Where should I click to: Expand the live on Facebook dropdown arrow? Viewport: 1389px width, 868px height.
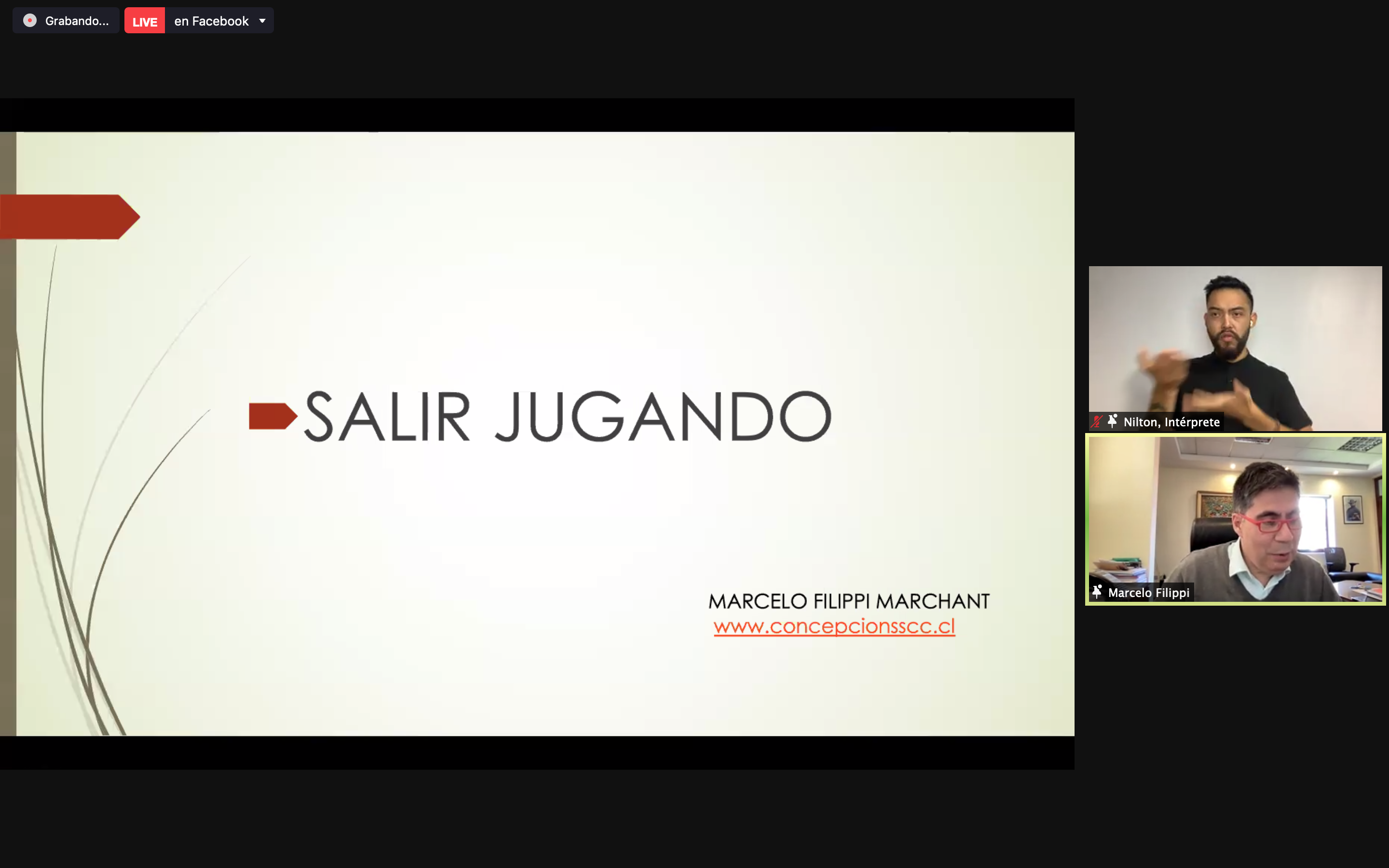(x=262, y=21)
